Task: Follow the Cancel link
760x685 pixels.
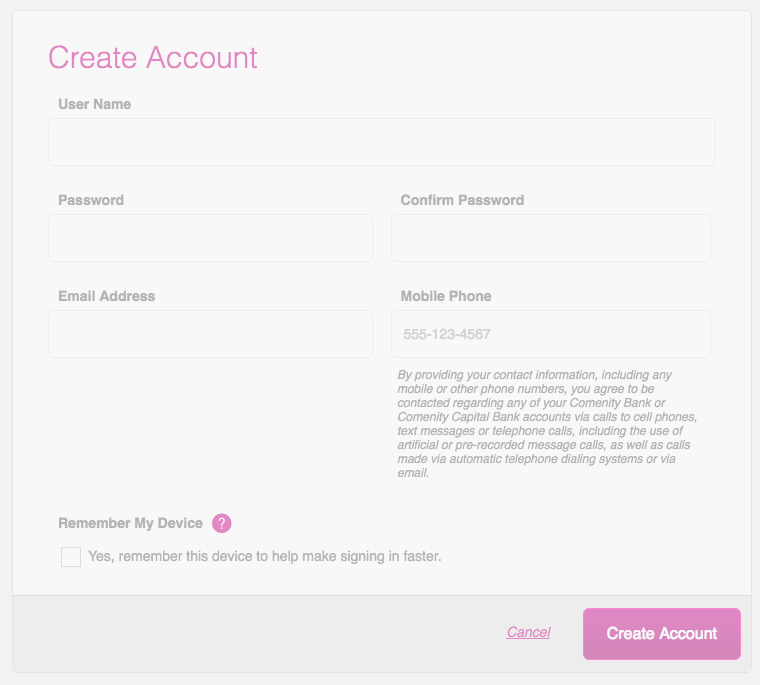Action: click(528, 632)
